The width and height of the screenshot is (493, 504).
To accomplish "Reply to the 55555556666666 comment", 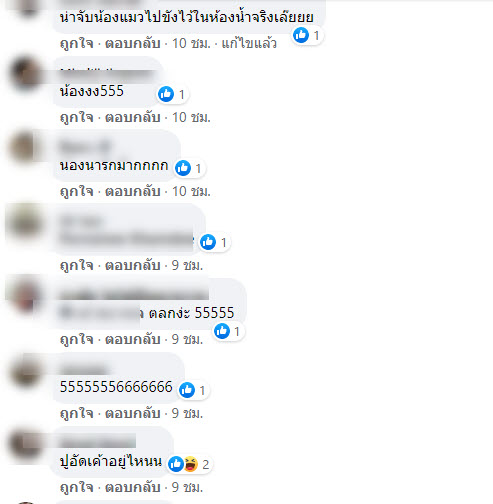I will pos(133,413).
